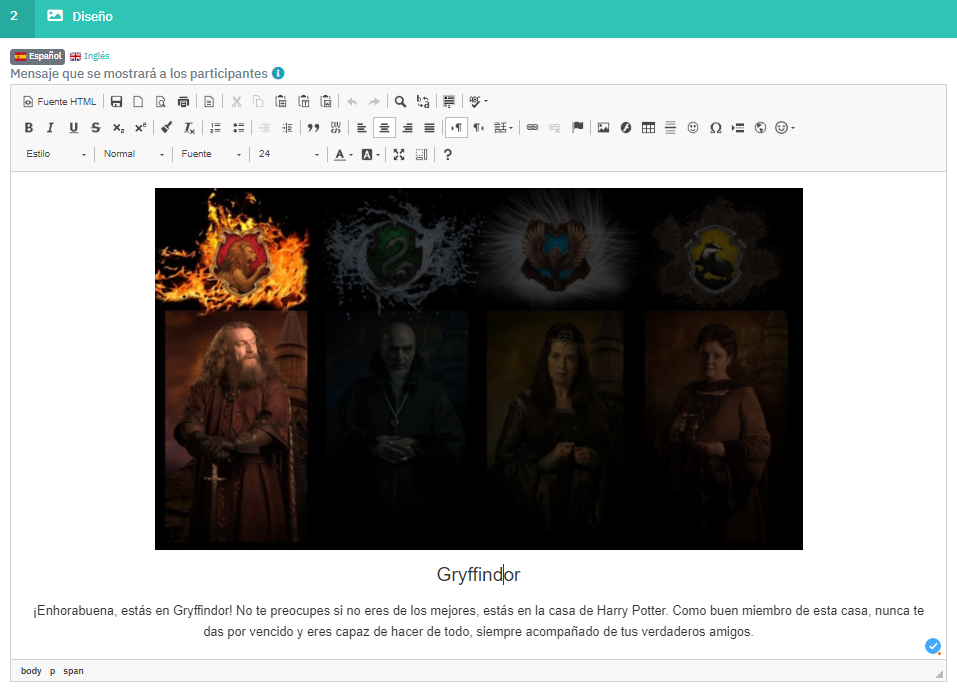The width and height of the screenshot is (957, 695).
Task: Click the Print icon in the toolbar
Action: (x=183, y=101)
